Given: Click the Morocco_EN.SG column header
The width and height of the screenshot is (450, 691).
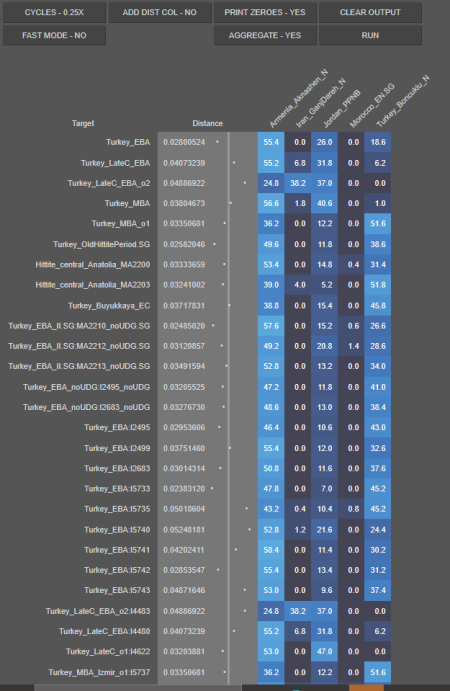Looking at the screenshot, I should point(372,106).
